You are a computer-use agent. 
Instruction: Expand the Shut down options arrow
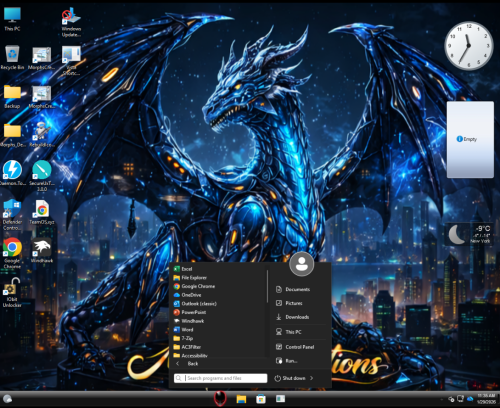311,378
